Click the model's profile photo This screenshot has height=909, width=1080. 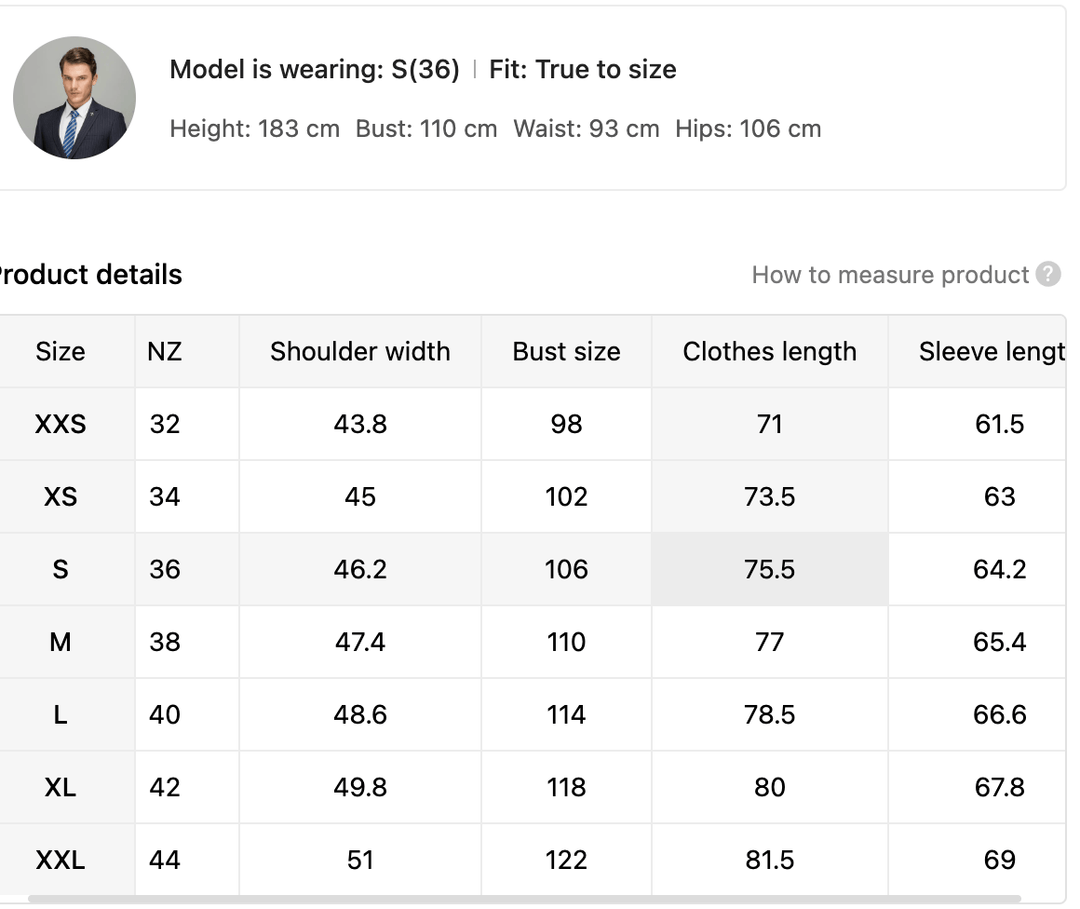tap(74, 98)
